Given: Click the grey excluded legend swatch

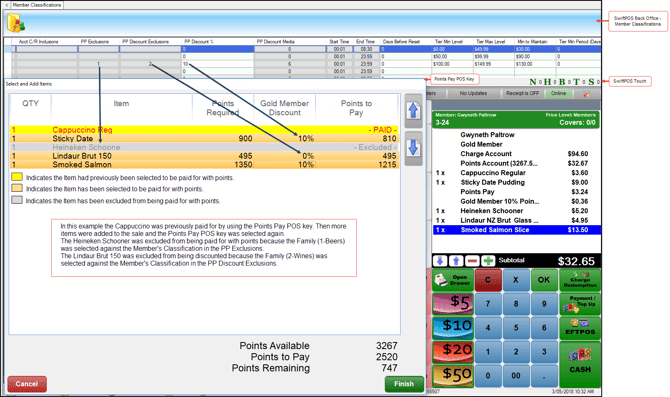Looking at the screenshot, I should pyautogui.click(x=17, y=200).
